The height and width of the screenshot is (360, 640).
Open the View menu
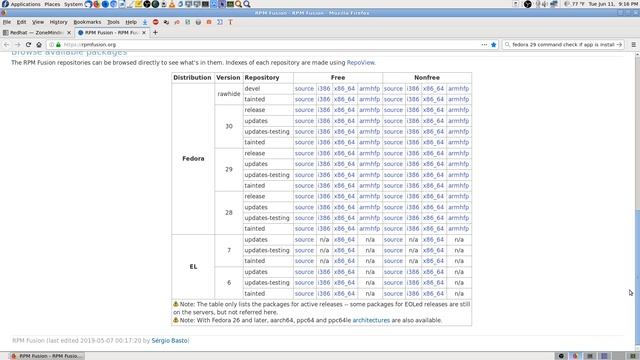point(38,22)
